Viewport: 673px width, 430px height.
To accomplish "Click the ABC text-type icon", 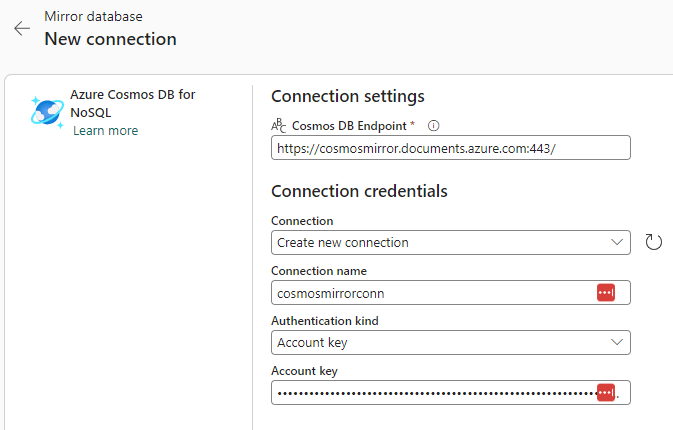I will [x=279, y=126].
